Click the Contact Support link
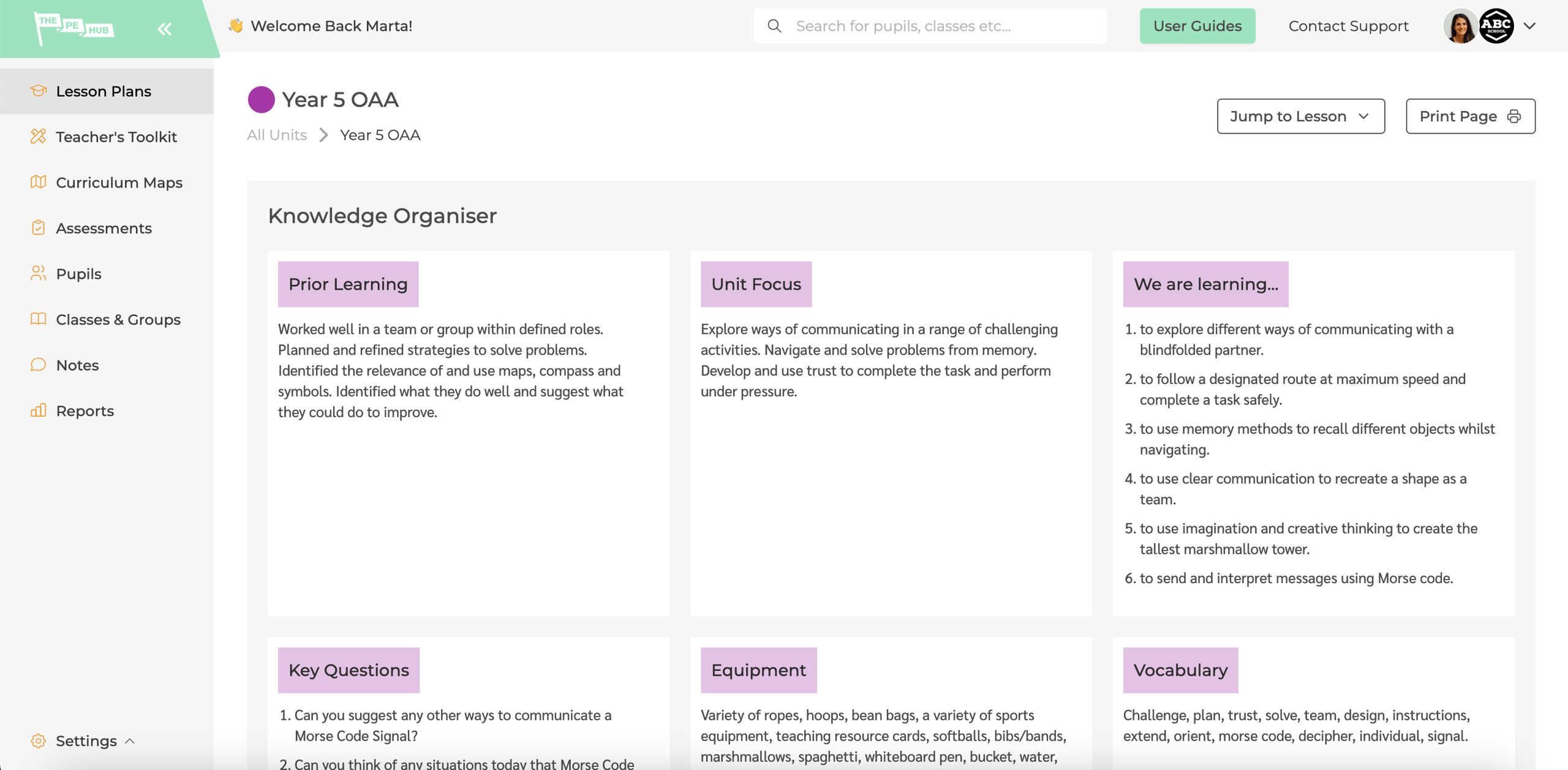The width and height of the screenshot is (1568, 770). tap(1348, 26)
